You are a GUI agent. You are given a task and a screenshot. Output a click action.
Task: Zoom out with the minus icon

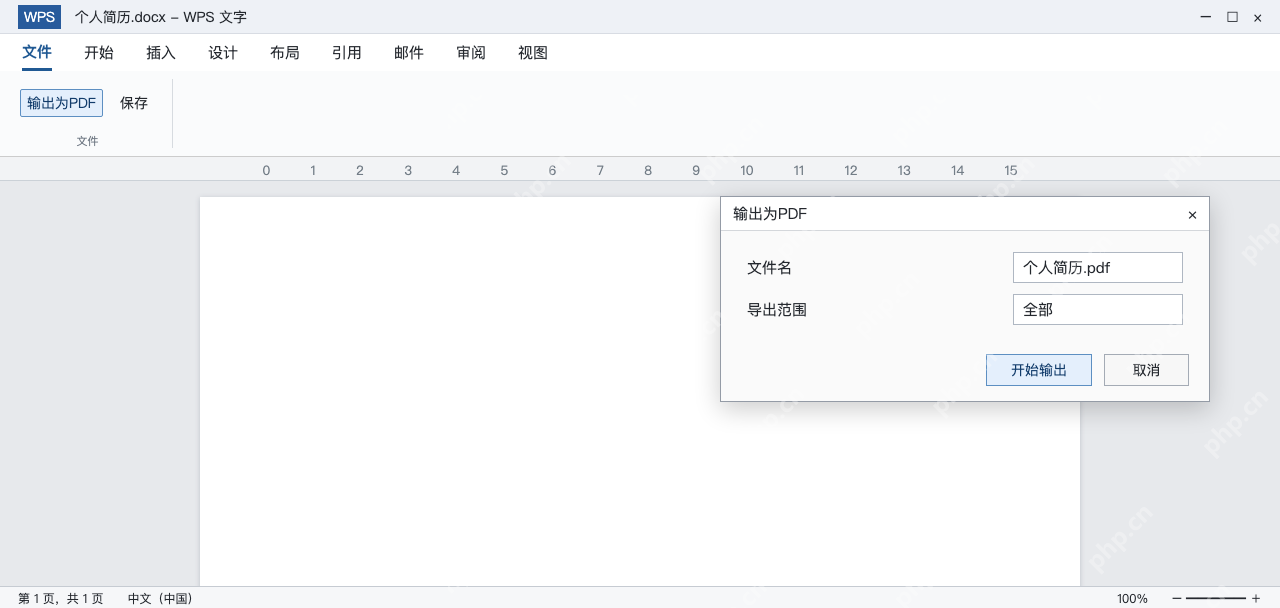pos(1177,598)
